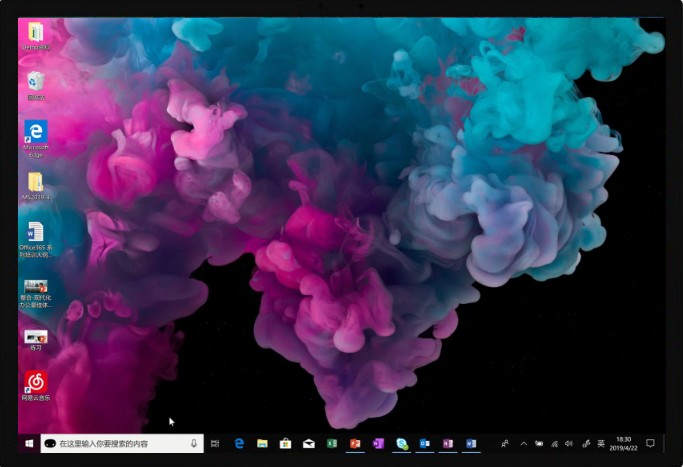The height and width of the screenshot is (467, 683).
Task: Open the pen tray icon beside the volume
Action: pos(586,443)
